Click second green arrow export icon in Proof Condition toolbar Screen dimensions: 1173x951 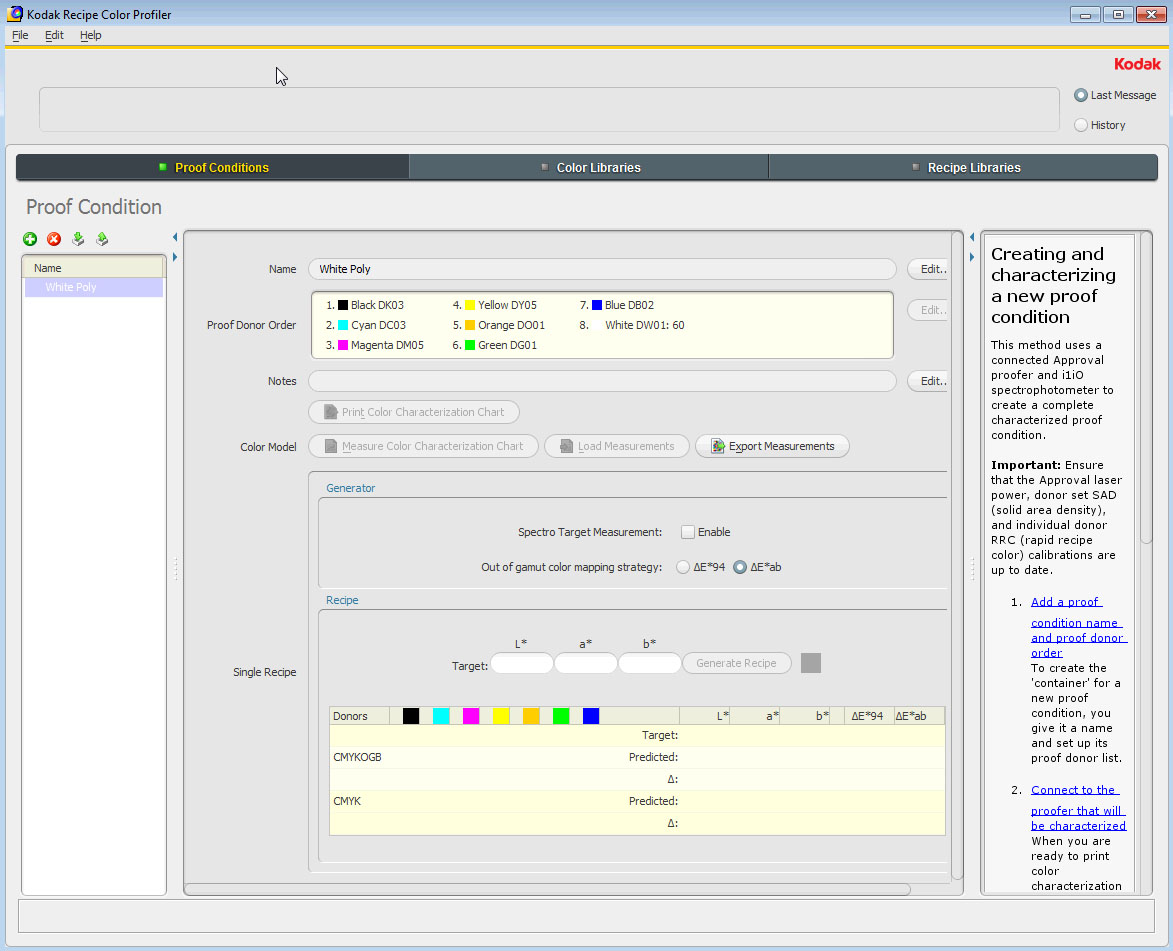[102, 239]
